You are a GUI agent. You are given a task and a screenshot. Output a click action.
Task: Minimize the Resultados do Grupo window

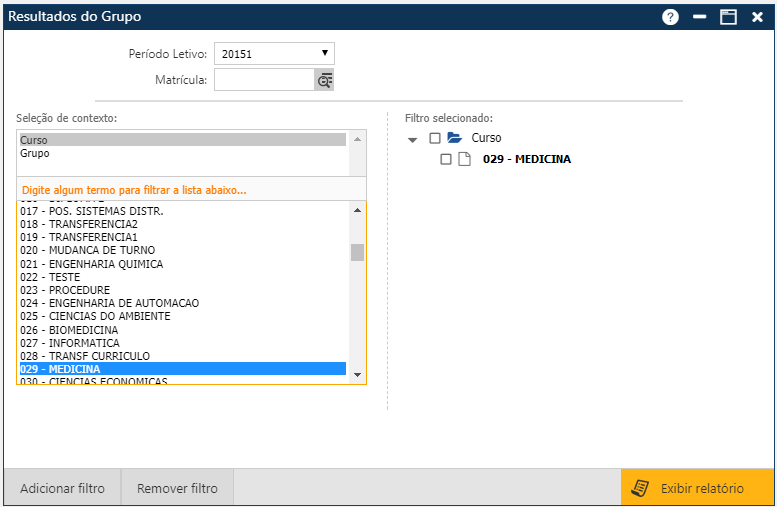[x=700, y=17]
